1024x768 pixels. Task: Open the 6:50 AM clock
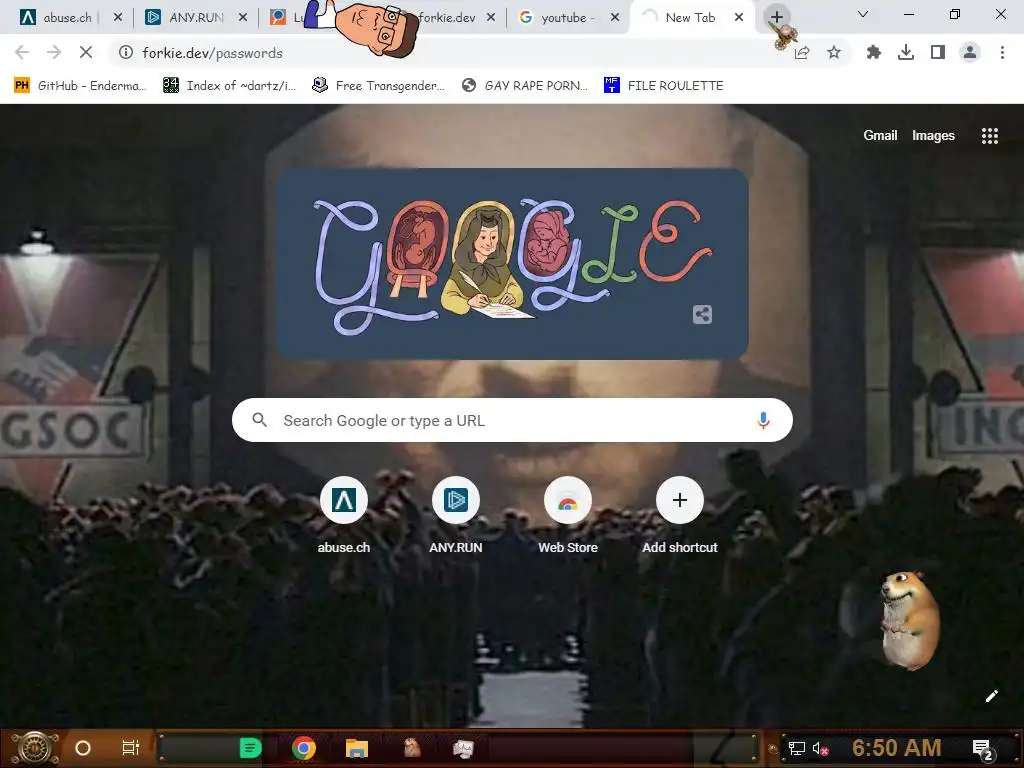(896, 748)
